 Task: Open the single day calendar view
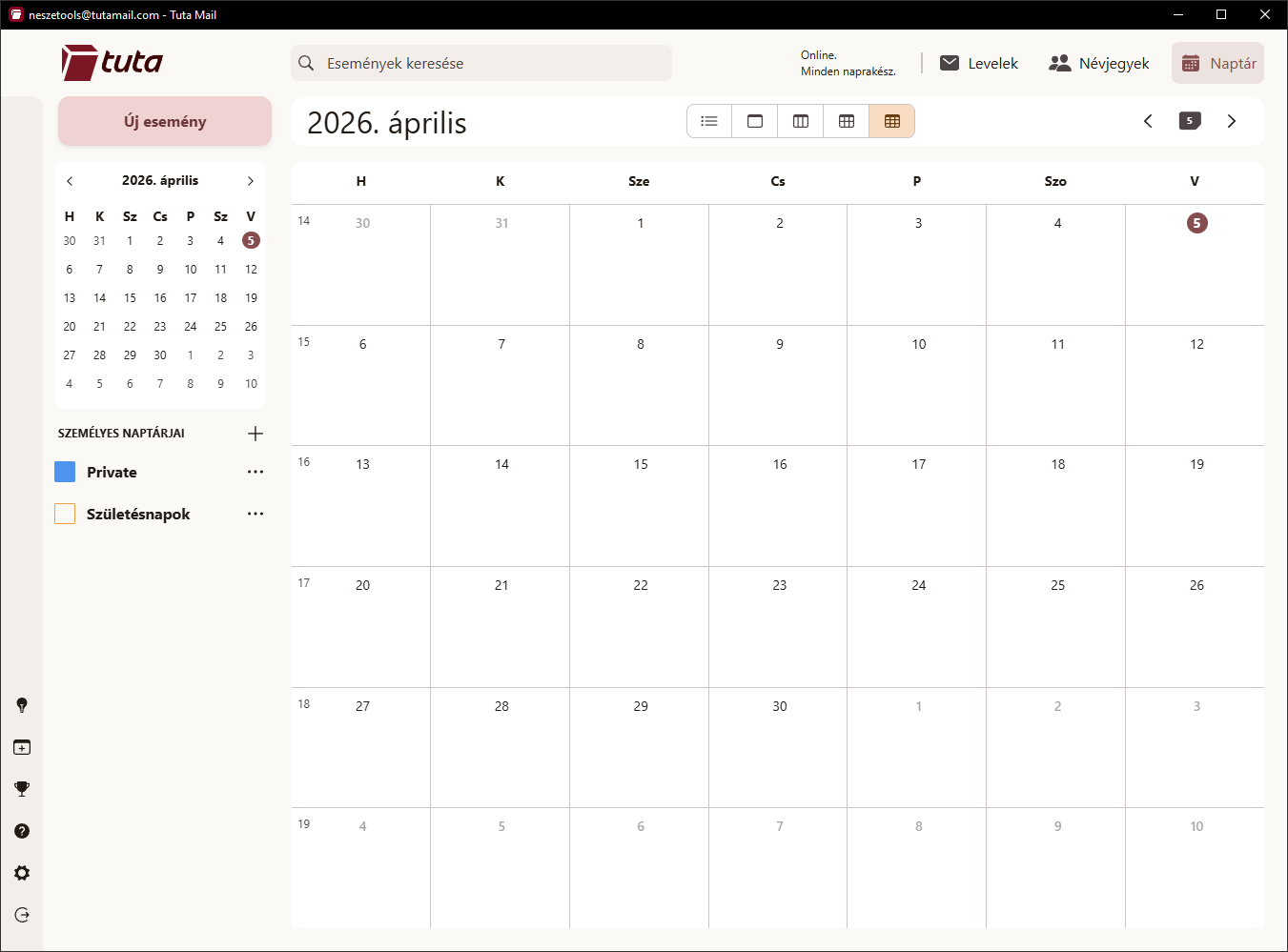coord(754,121)
